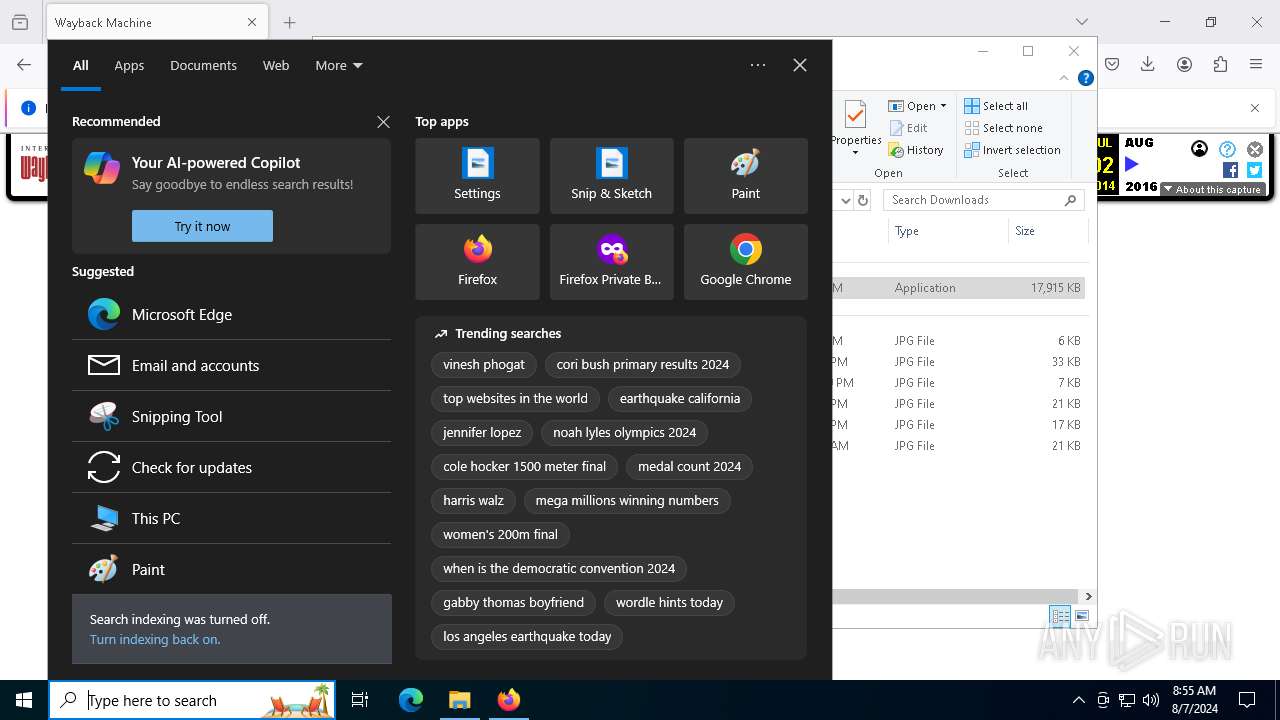Expand the More tab dropdown
This screenshot has height=720, width=1280.
[339, 65]
